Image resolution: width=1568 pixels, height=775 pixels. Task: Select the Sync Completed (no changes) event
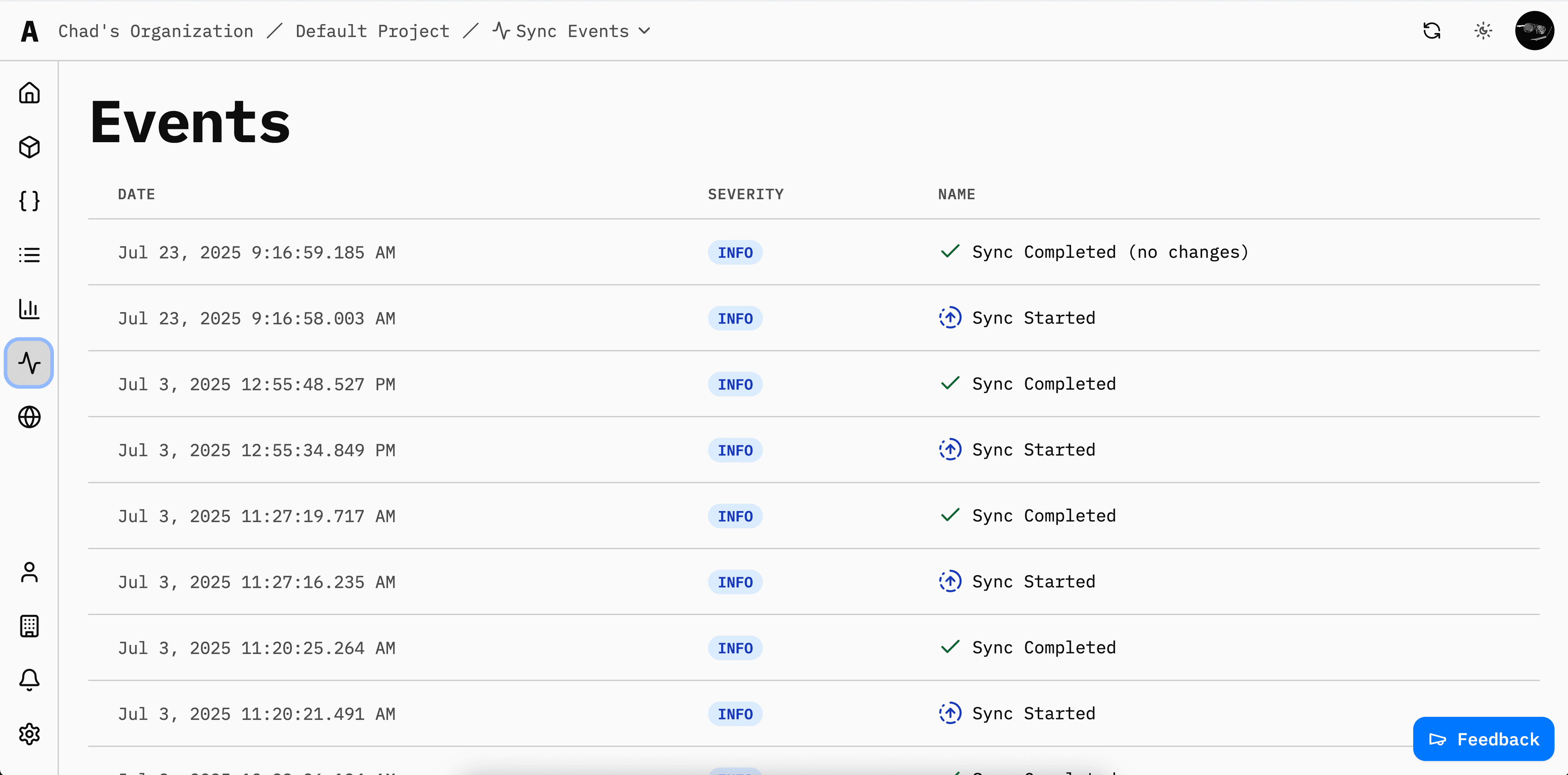(x=1110, y=252)
